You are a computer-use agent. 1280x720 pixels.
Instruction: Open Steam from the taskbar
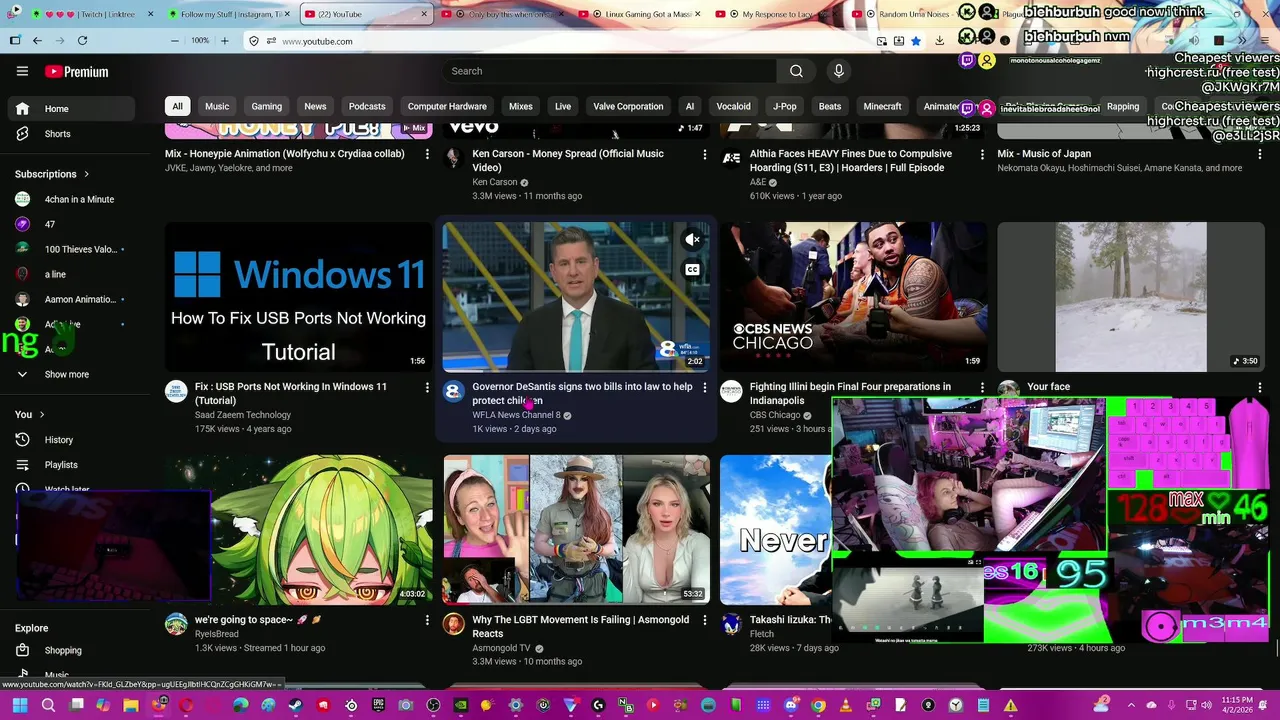tap(295, 705)
